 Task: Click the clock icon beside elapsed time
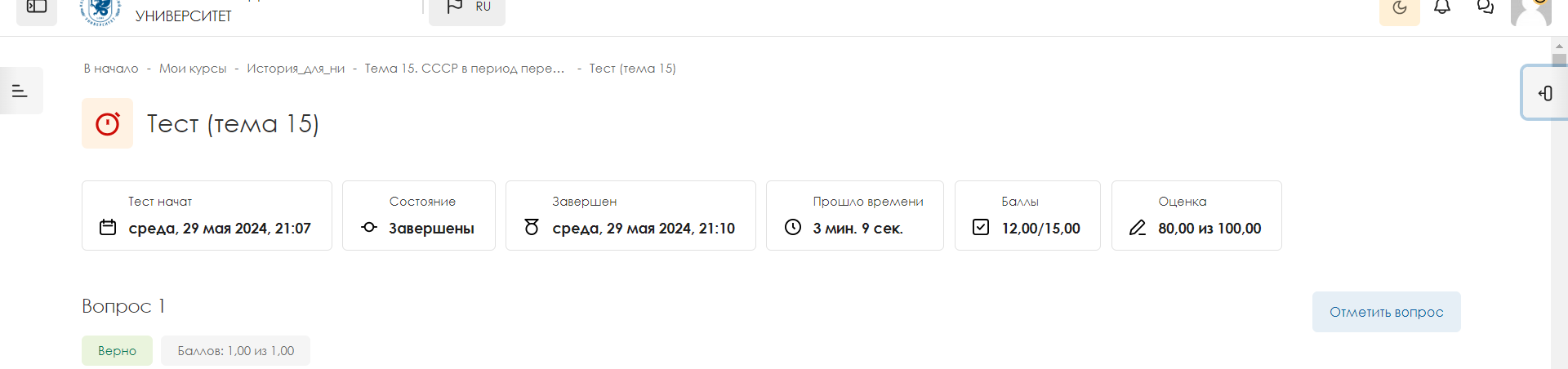point(793,227)
